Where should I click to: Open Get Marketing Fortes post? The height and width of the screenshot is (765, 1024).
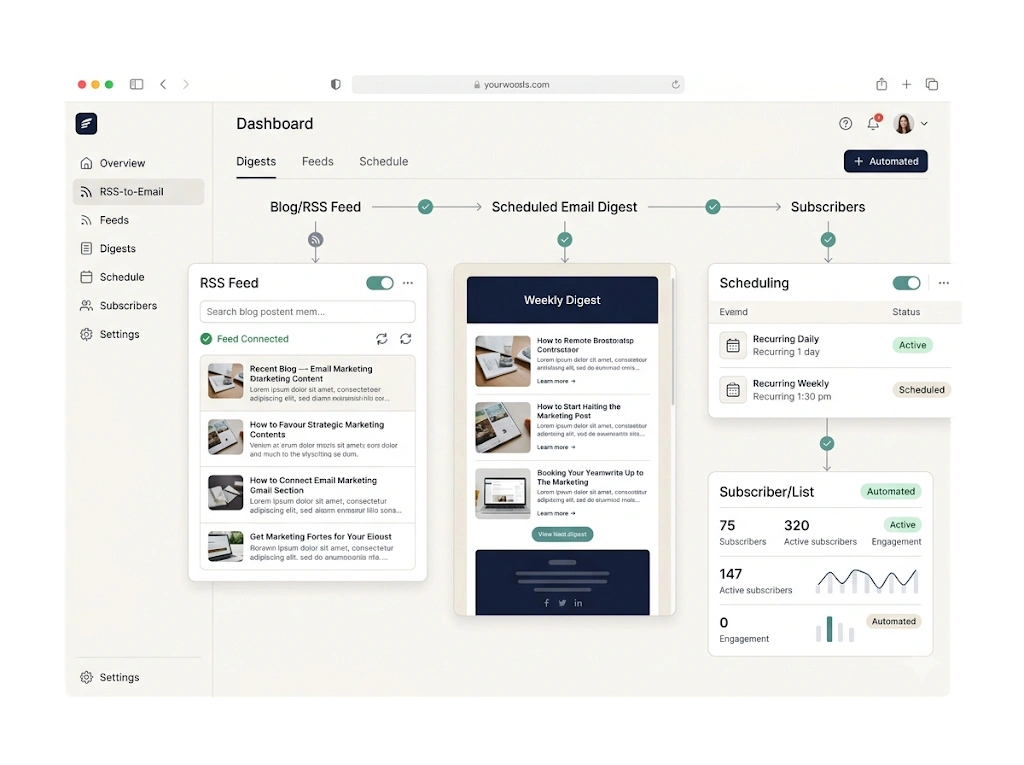pos(308,547)
